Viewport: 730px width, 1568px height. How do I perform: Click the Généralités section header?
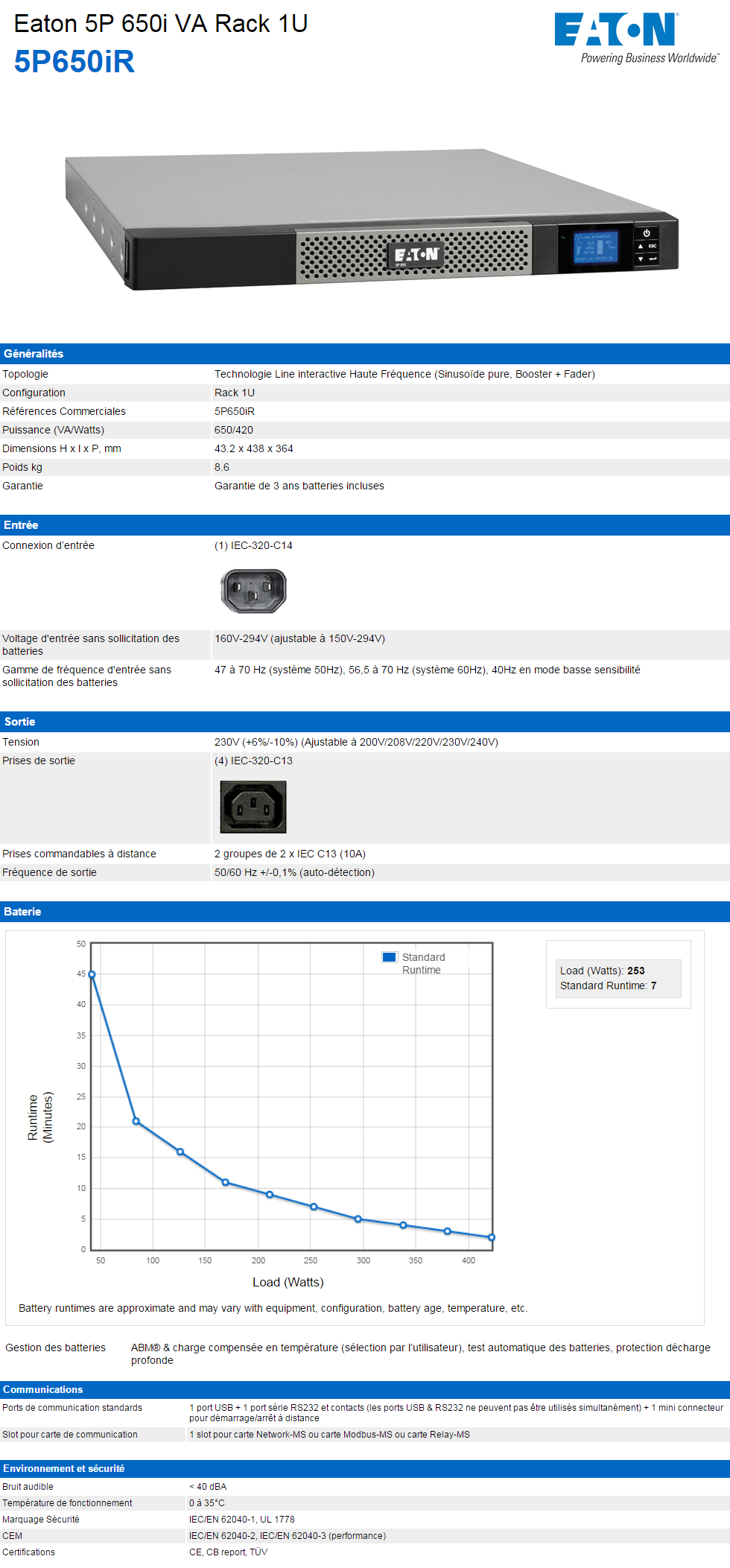coord(365,354)
